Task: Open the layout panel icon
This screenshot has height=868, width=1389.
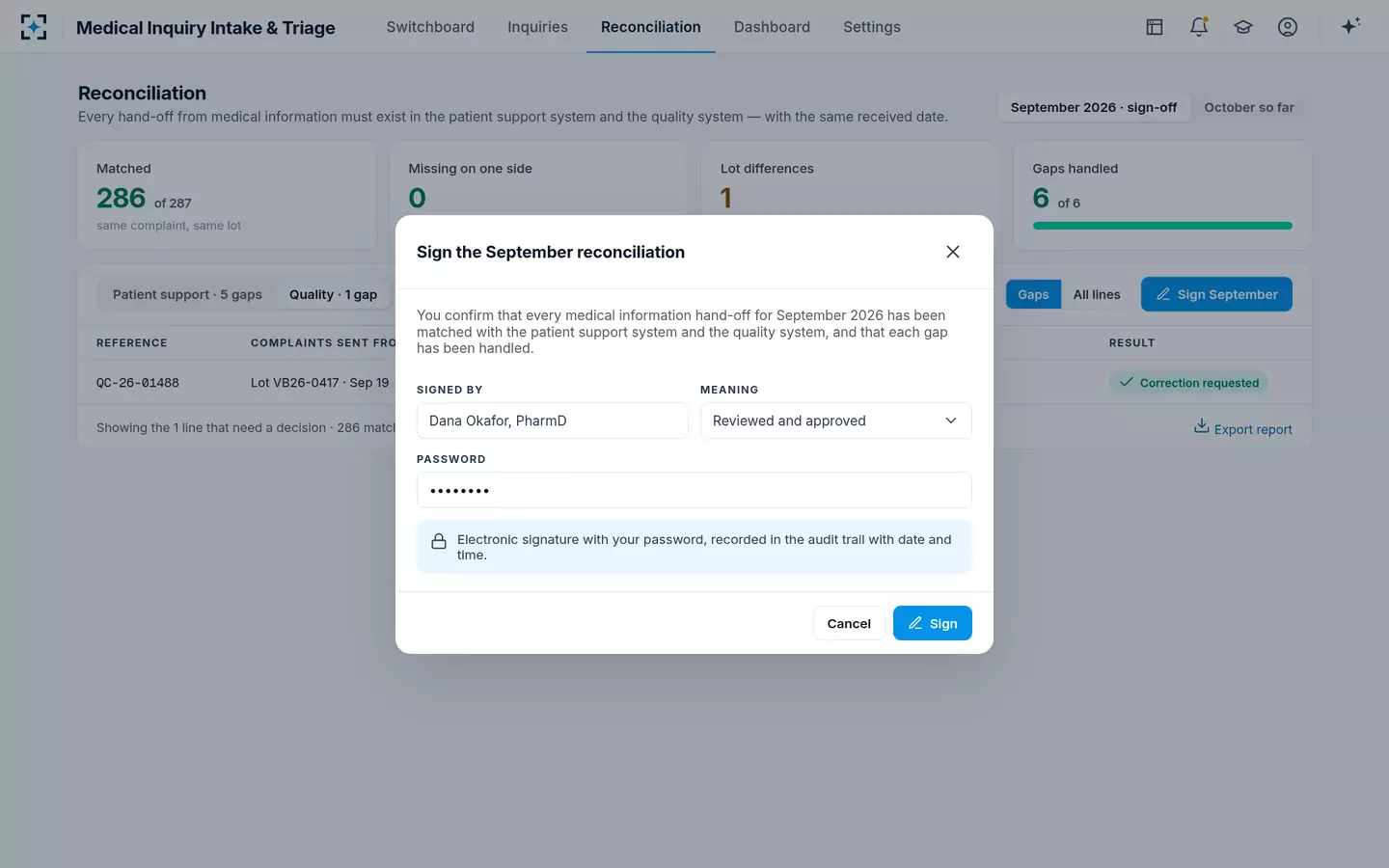Action: pyautogui.click(x=1155, y=27)
